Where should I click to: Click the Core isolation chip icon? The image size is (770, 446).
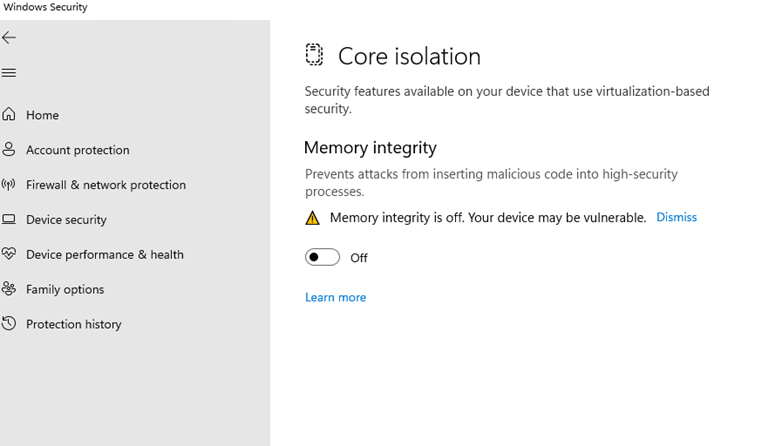(314, 55)
